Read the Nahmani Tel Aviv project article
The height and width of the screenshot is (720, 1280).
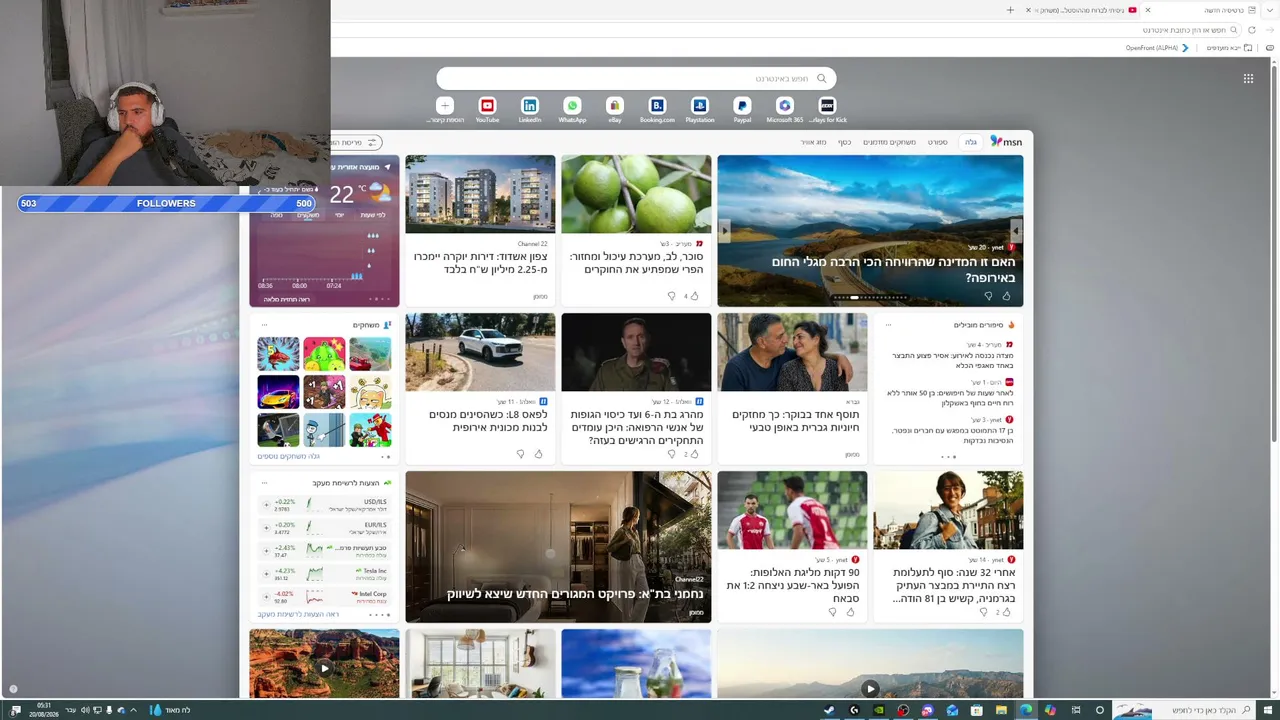tap(575, 594)
